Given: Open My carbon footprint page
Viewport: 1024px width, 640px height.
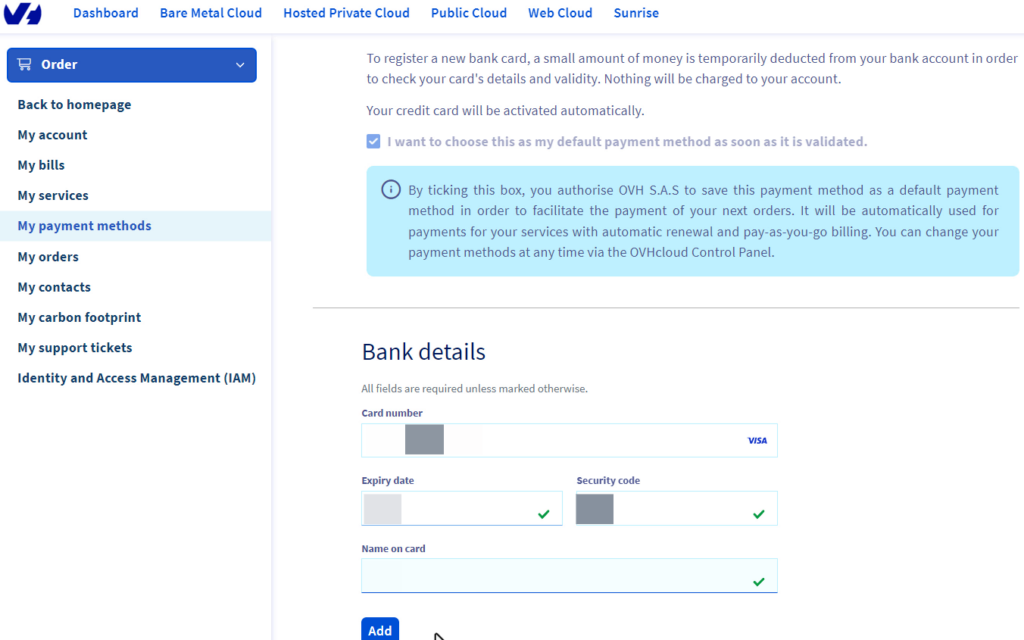Looking at the screenshot, I should click(79, 317).
